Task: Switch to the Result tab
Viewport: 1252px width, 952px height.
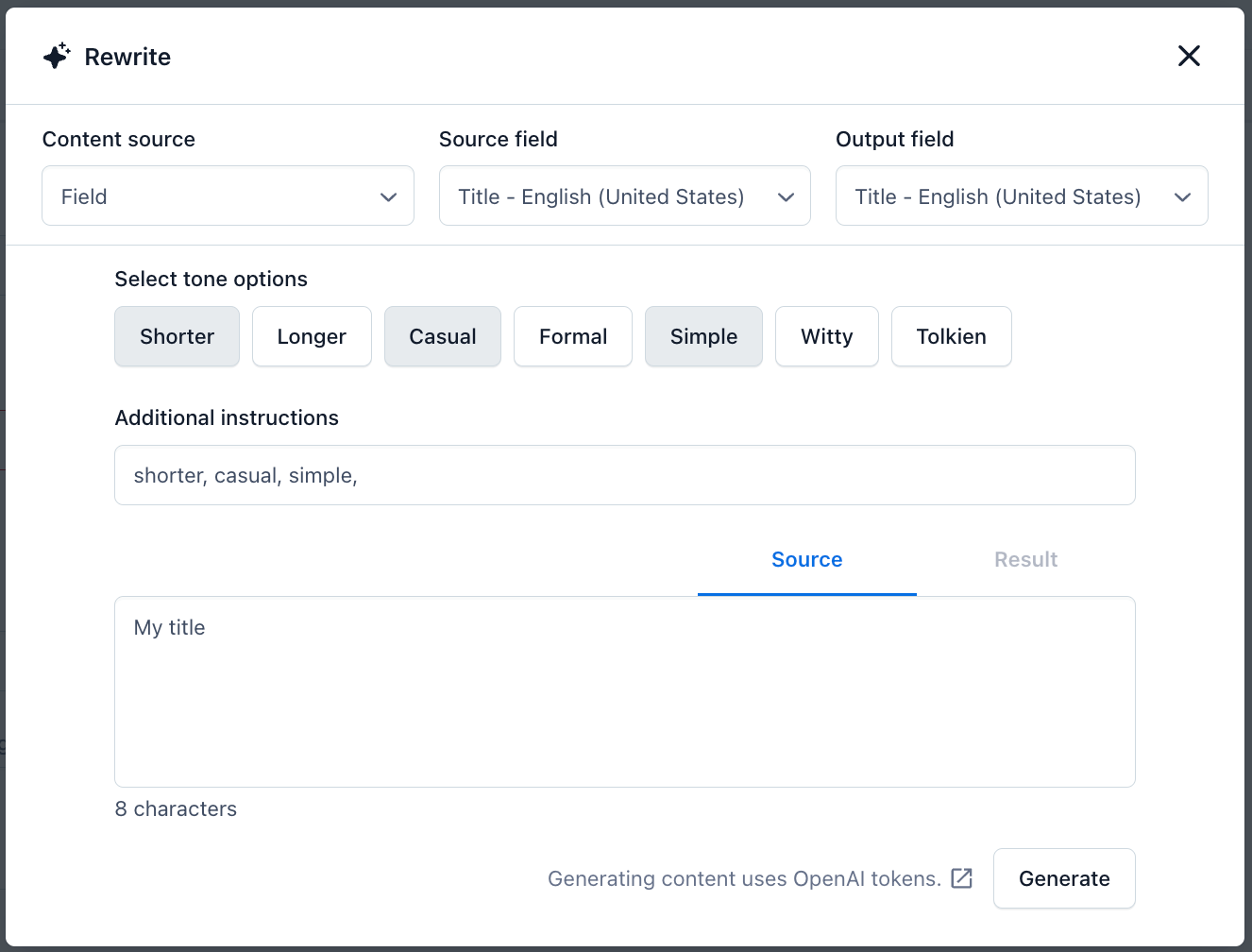Action: [1025, 559]
